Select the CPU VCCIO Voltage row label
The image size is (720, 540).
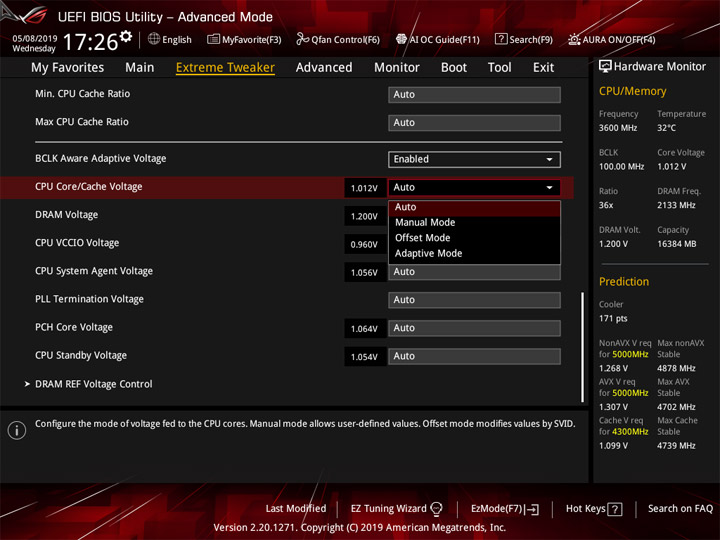click(77, 243)
